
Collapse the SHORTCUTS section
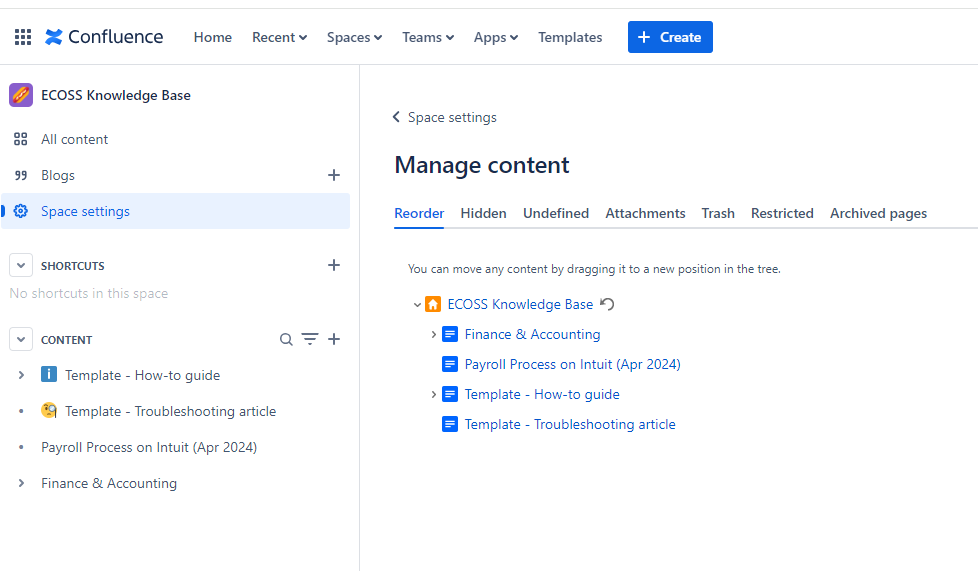click(21, 265)
